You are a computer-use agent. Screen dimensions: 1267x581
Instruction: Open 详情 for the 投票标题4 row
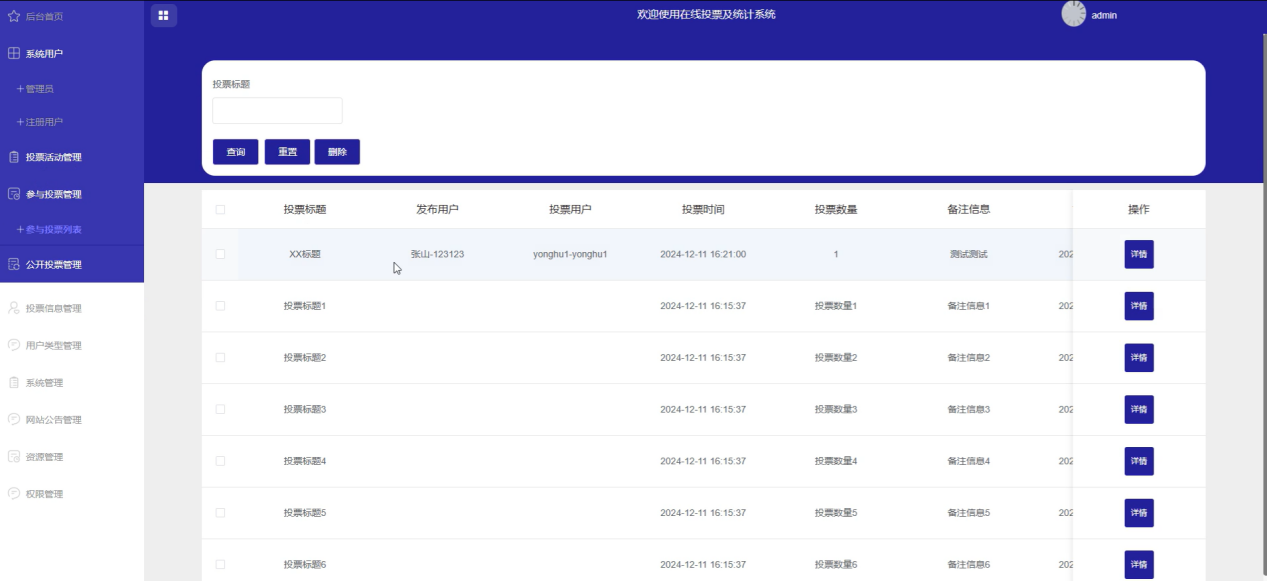point(1139,461)
